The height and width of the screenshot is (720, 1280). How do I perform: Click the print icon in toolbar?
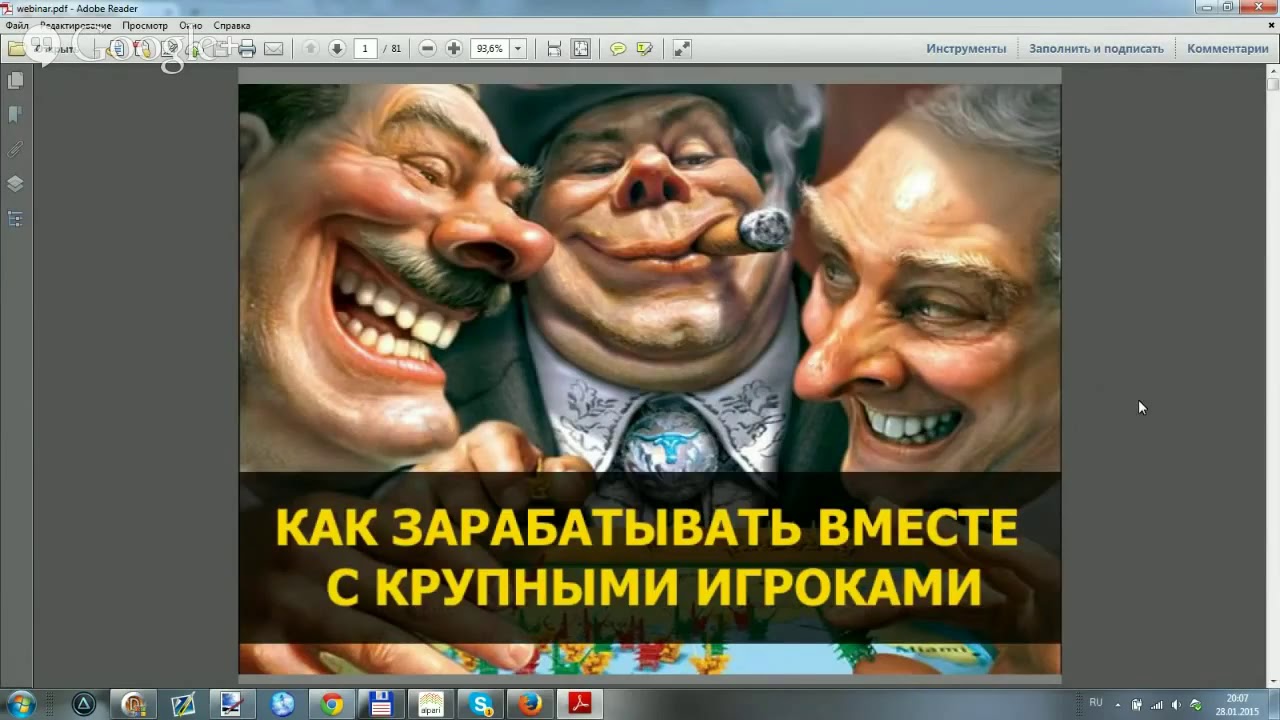click(x=247, y=48)
